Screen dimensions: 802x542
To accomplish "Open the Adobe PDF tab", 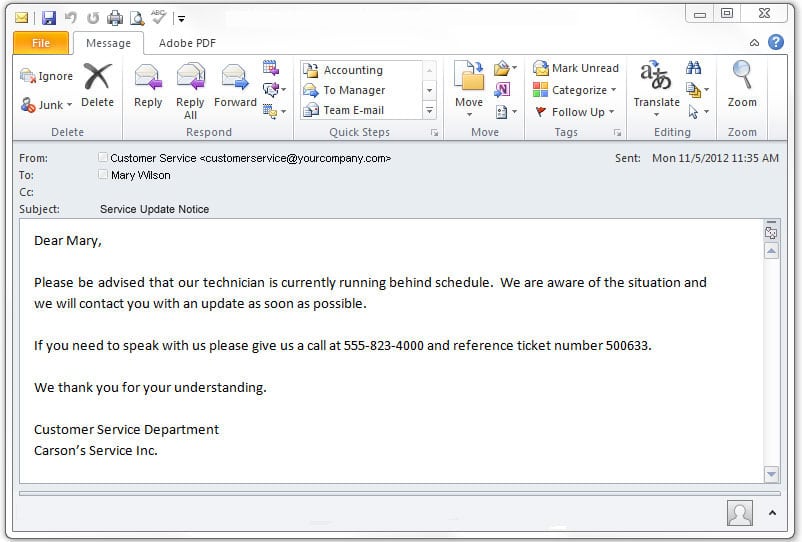I will click(187, 43).
